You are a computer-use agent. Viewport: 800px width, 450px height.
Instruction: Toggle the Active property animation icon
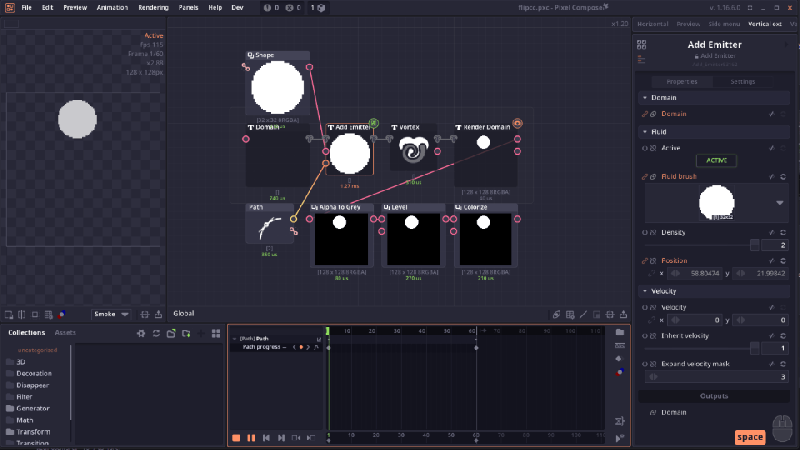click(x=644, y=148)
